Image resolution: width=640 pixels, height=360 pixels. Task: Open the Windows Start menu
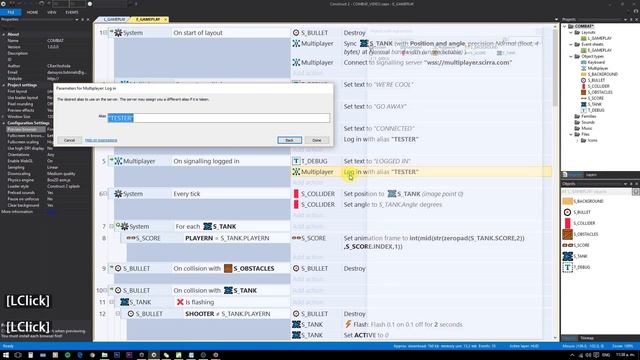point(6,355)
